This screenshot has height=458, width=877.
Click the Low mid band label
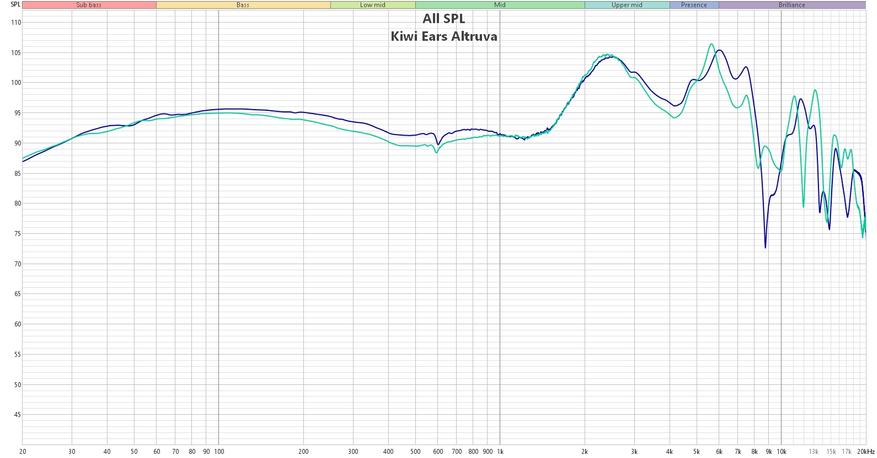[x=373, y=5]
